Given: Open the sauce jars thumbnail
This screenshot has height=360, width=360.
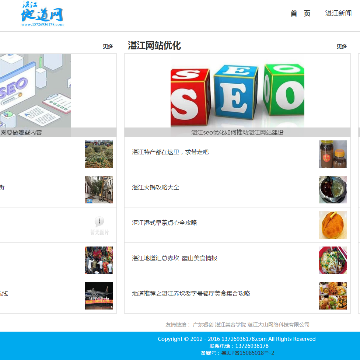Looking at the screenshot, I should (x=333, y=154).
